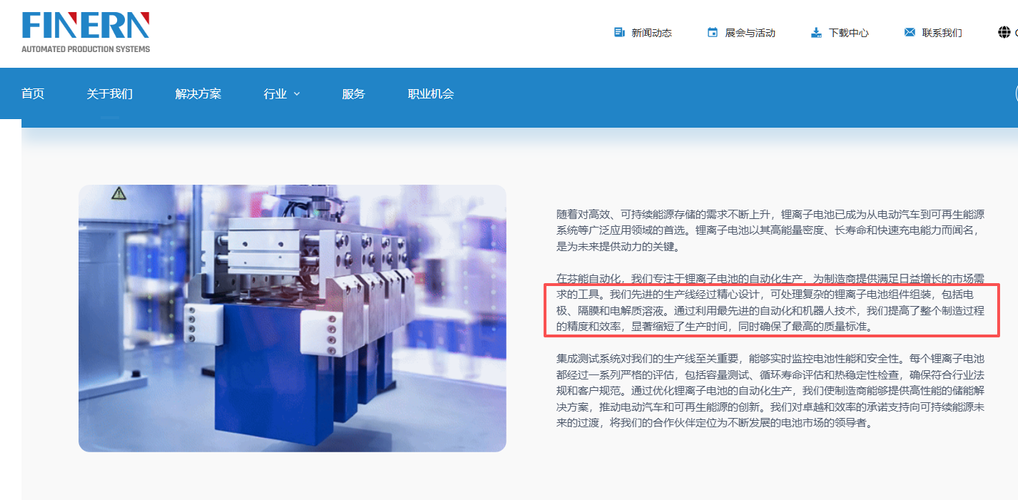The width and height of the screenshot is (1018, 500).
Task: Go to 首页 in the navigation bar
Action: coord(32,94)
